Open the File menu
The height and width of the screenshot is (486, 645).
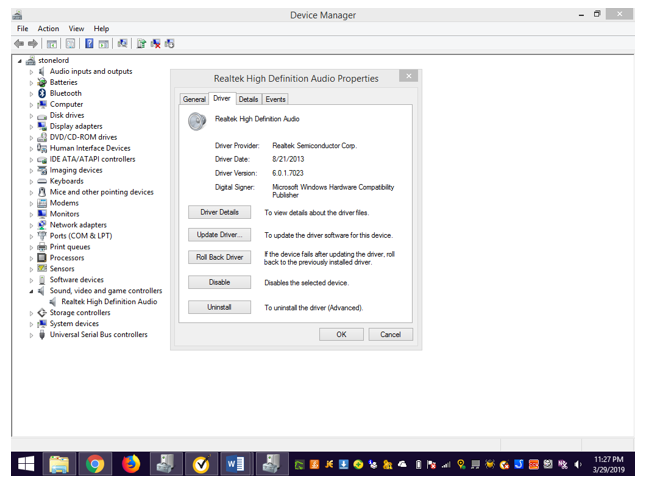coord(23,28)
